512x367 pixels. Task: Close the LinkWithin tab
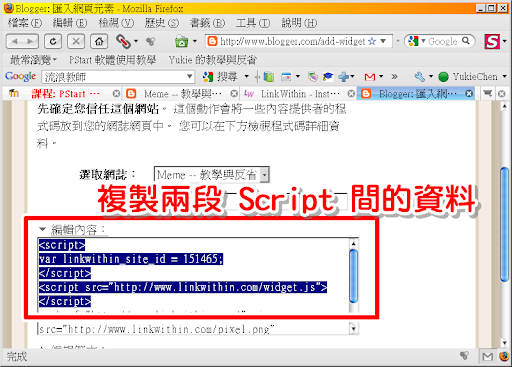point(351,94)
